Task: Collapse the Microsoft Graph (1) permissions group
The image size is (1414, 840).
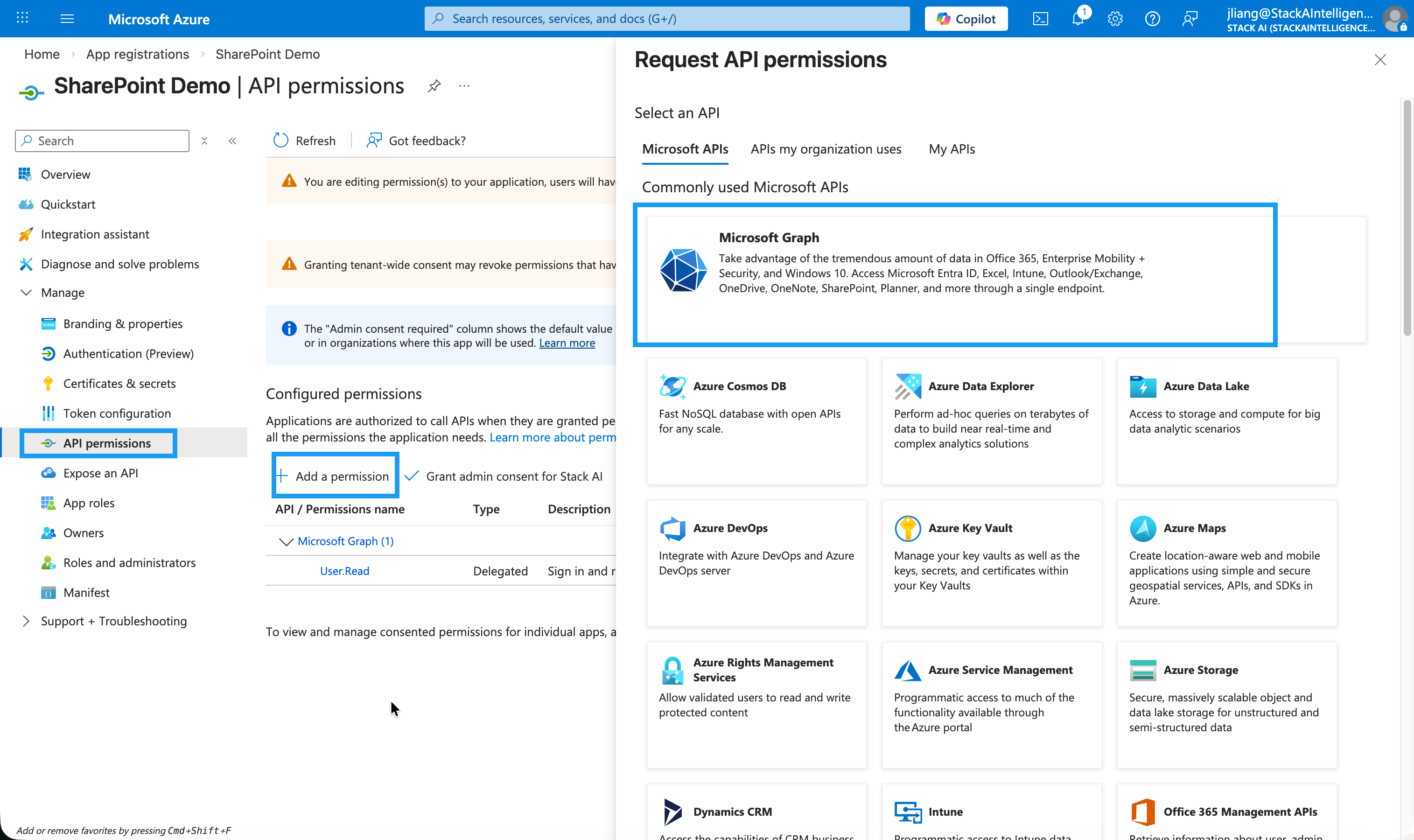Action: pyautogui.click(x=287, y=542)
